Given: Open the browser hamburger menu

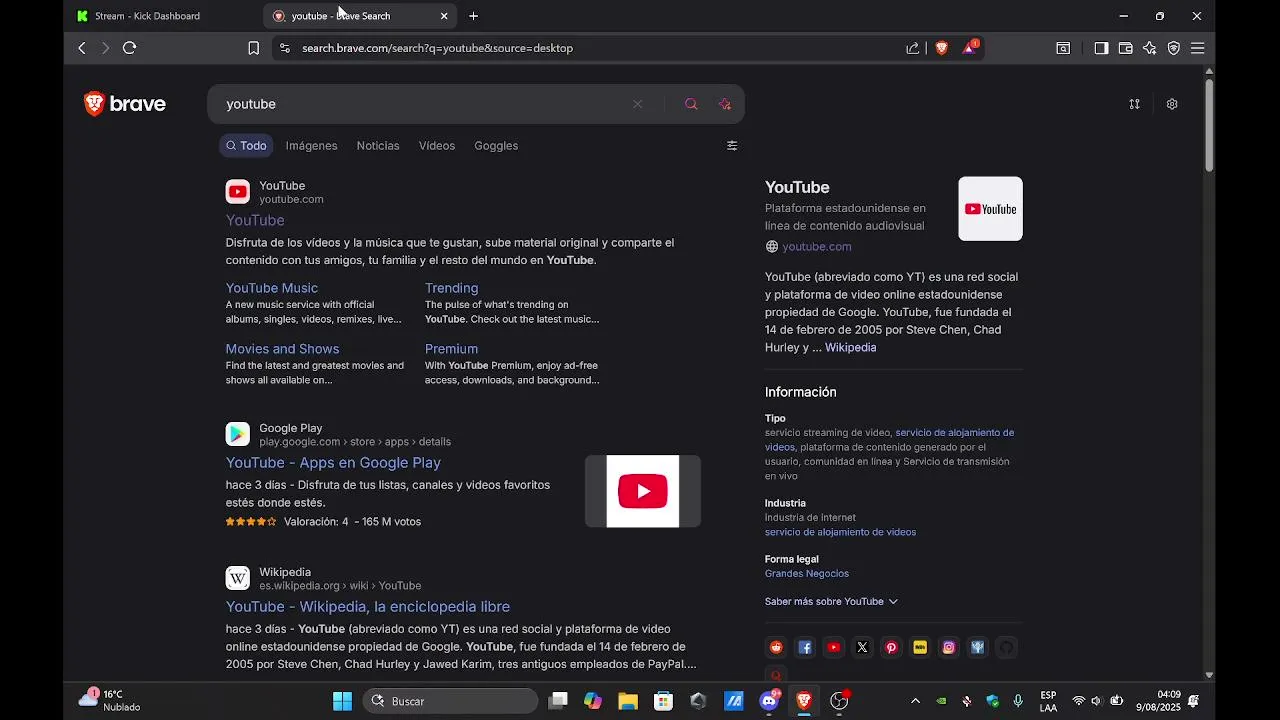Looking at the screenshot, I should pyautogui.click(x=1197, y=48).
